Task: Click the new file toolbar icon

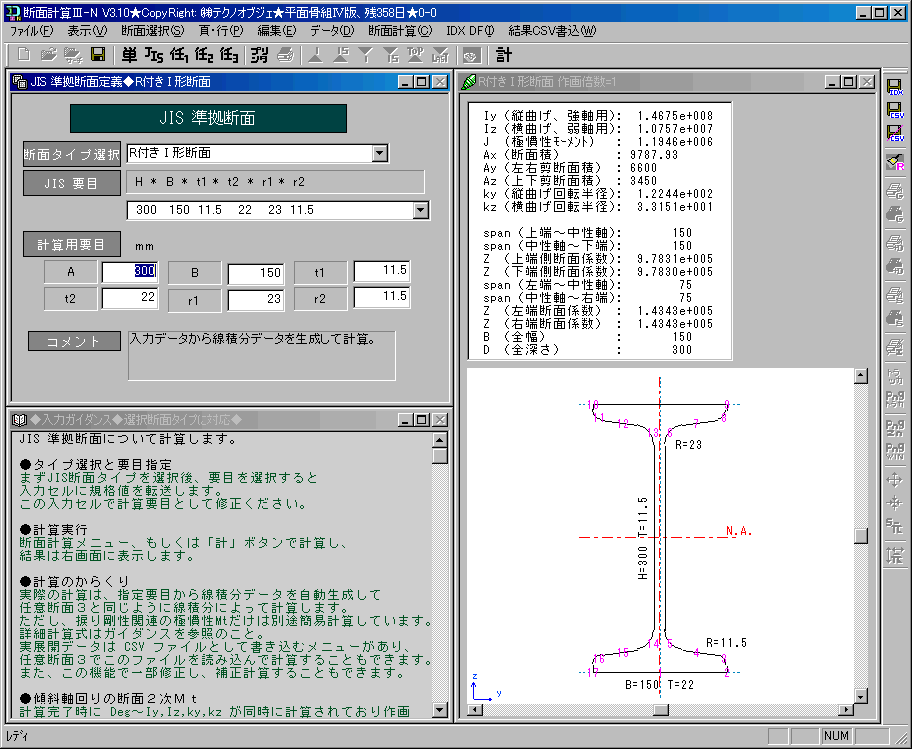Action: 24,55
